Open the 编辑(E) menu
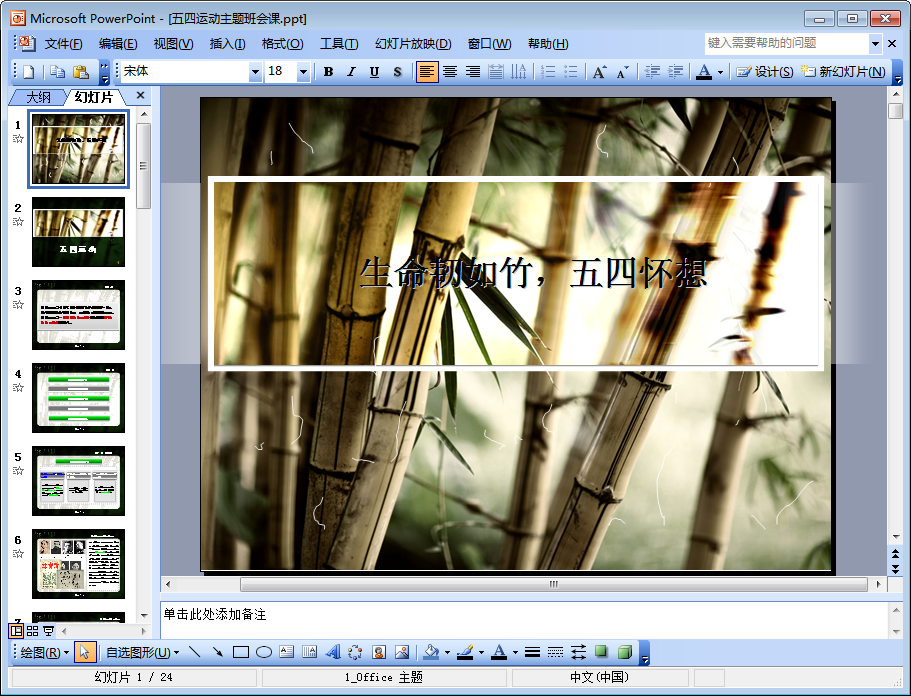 tap(118, 44)
